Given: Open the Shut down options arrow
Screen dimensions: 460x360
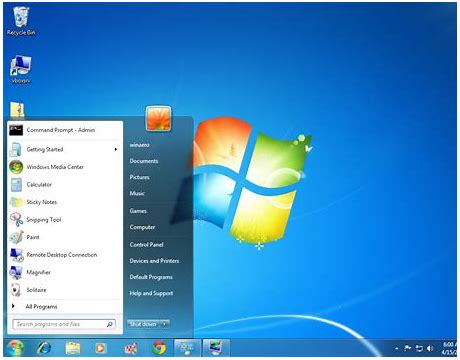Looking at the screenshot, I should (165, 324).
